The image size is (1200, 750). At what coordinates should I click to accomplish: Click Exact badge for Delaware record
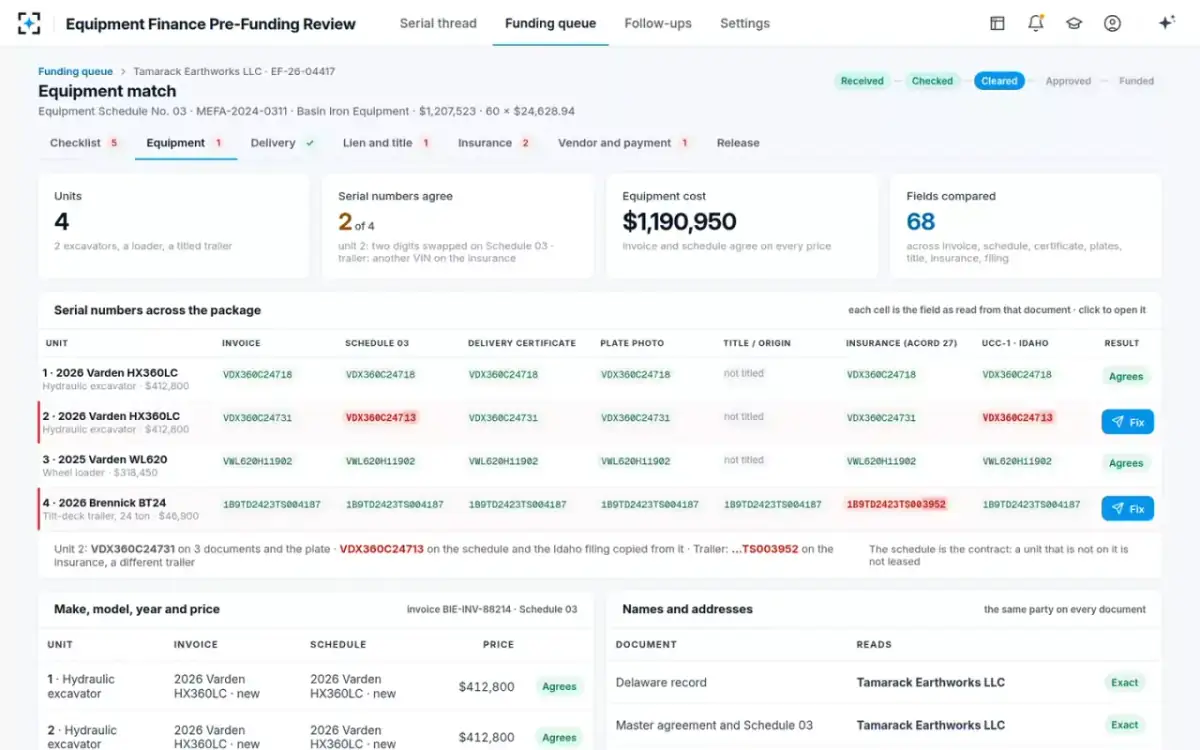(x=1125, y=683)
